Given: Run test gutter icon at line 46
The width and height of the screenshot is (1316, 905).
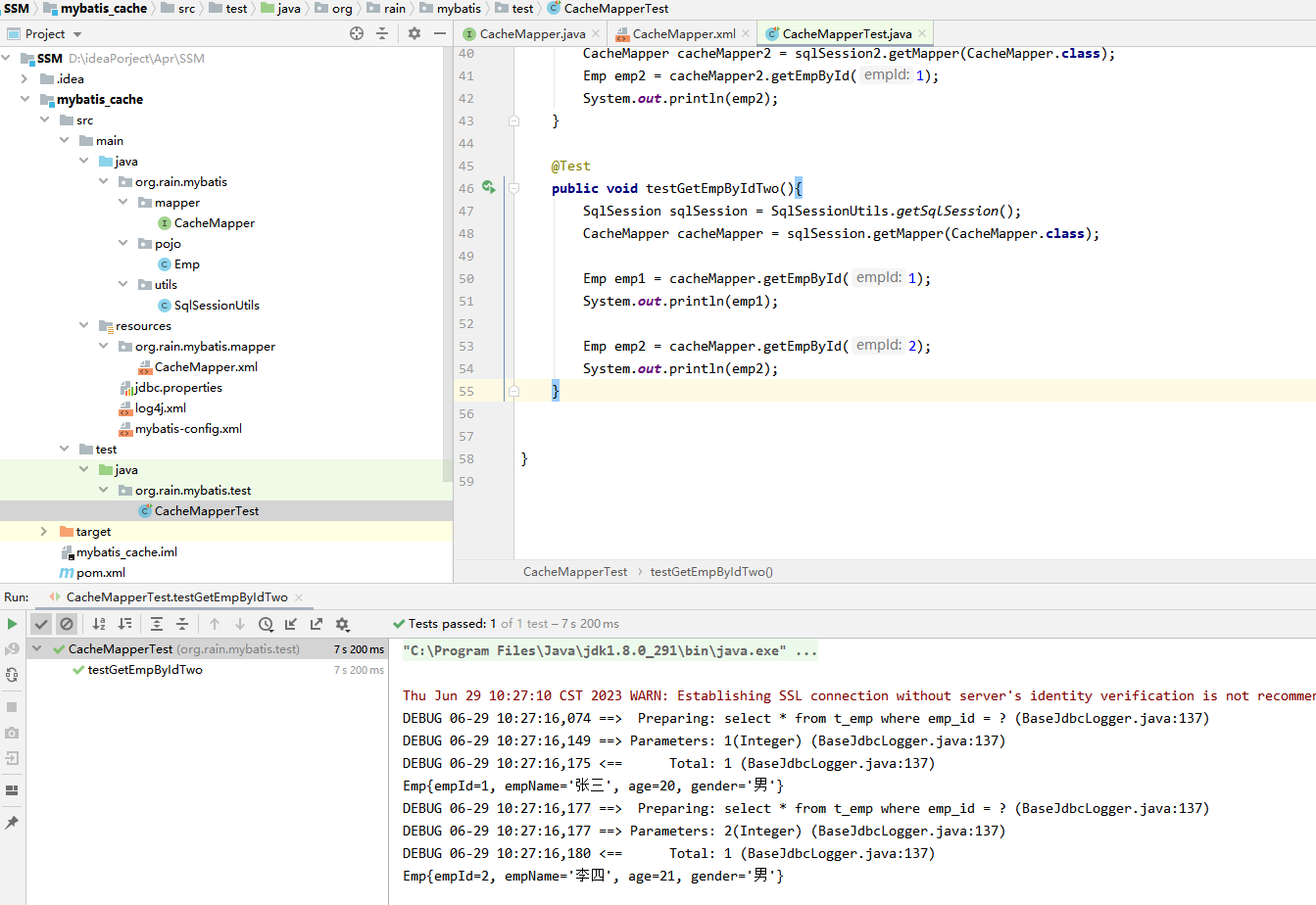Looking at the screenshot, I should 488,187.
